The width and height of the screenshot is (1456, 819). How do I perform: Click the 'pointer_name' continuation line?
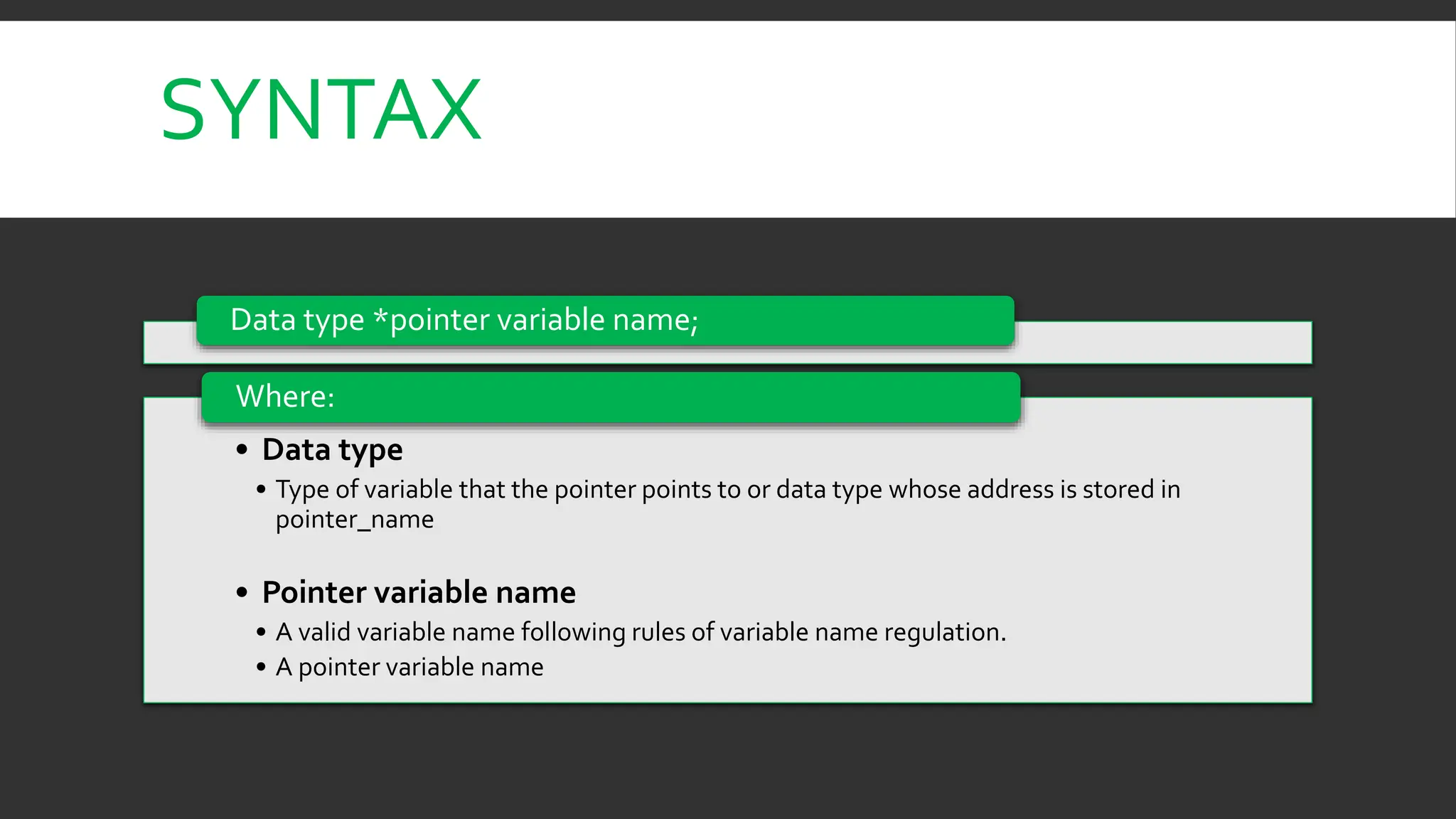(355, 520)
